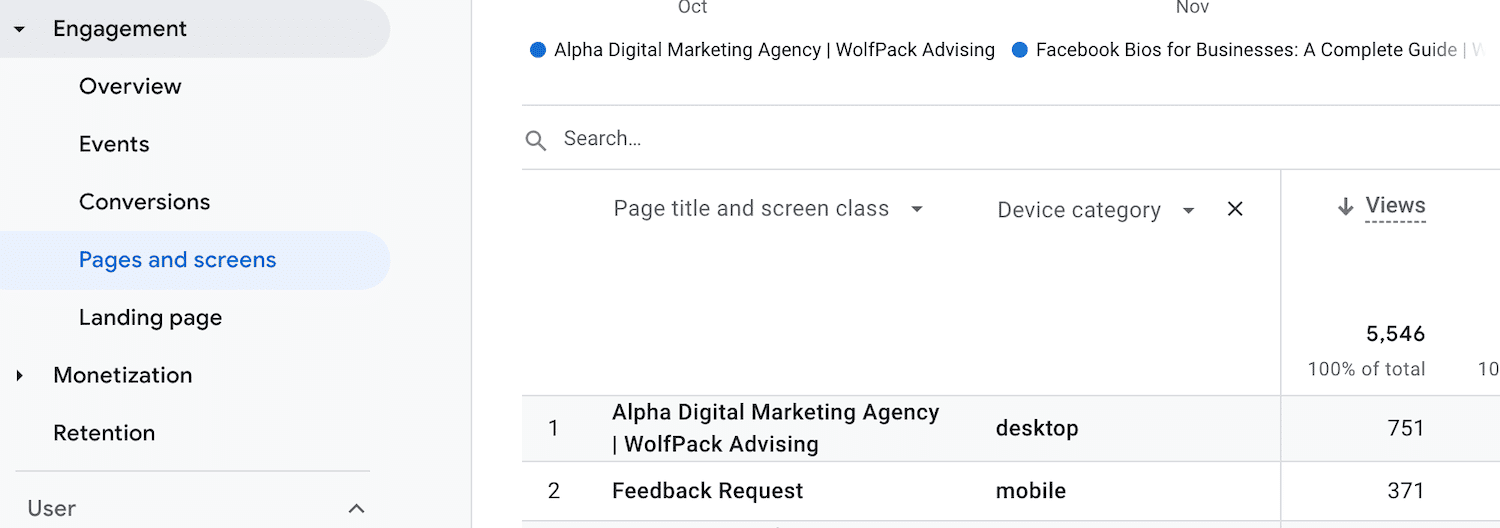The image size is (1500, 528).
Task: Click the 751 views value
Action: (x=1405, y=428)
